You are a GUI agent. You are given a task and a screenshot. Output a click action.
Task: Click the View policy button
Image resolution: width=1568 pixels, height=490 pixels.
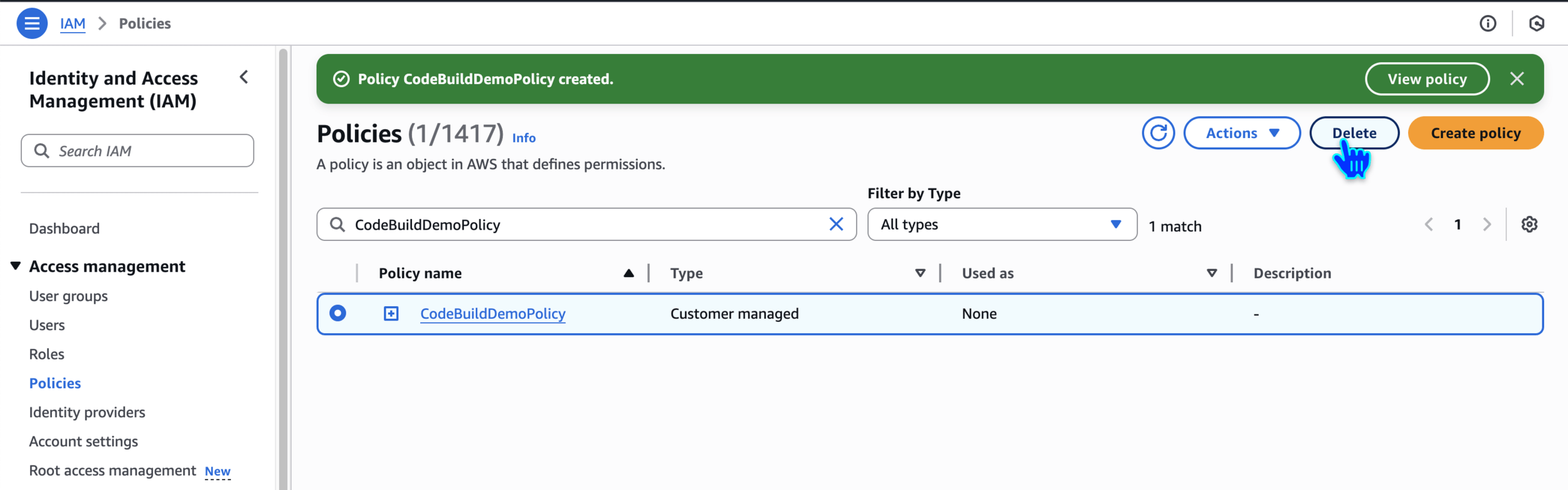coord(1427,79)
